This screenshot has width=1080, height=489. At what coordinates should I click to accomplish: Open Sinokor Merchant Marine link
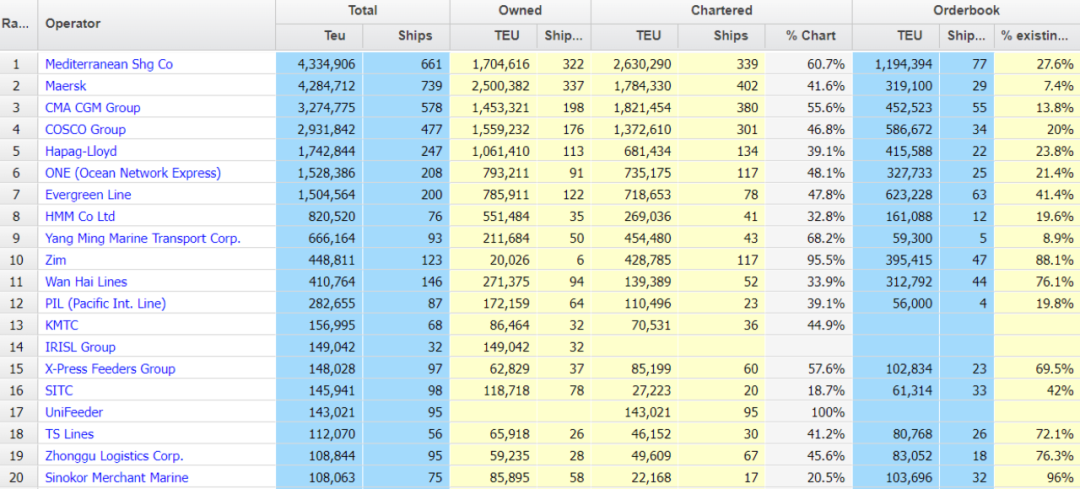pos(116,478)
